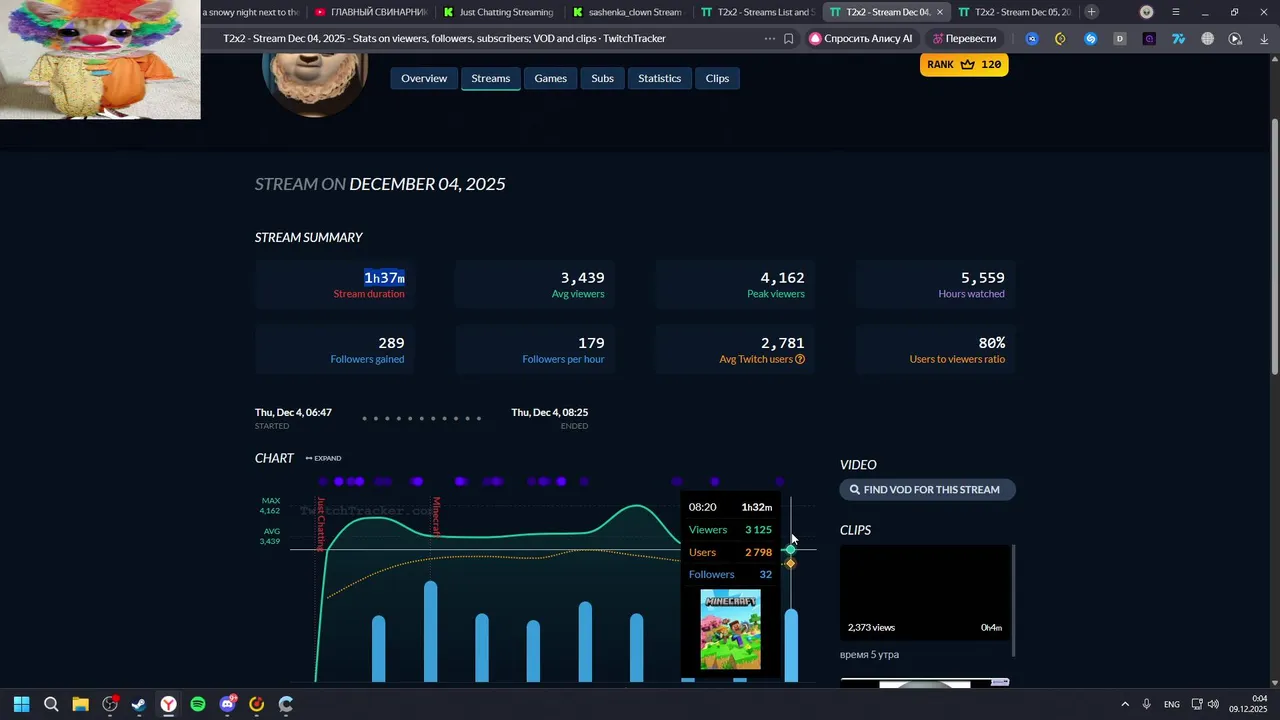Open the Overview tab
1280x720 pixels.
point(424,78)
